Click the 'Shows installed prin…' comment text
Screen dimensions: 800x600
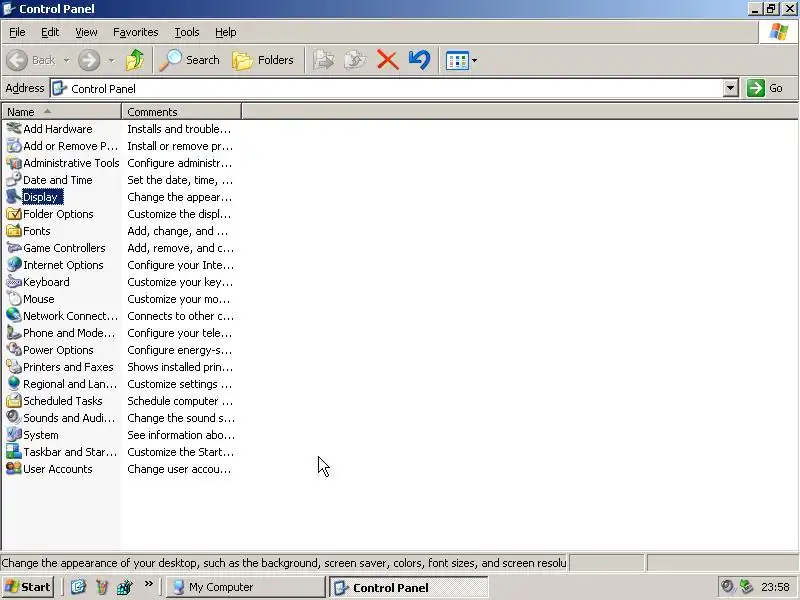(180, 367)
